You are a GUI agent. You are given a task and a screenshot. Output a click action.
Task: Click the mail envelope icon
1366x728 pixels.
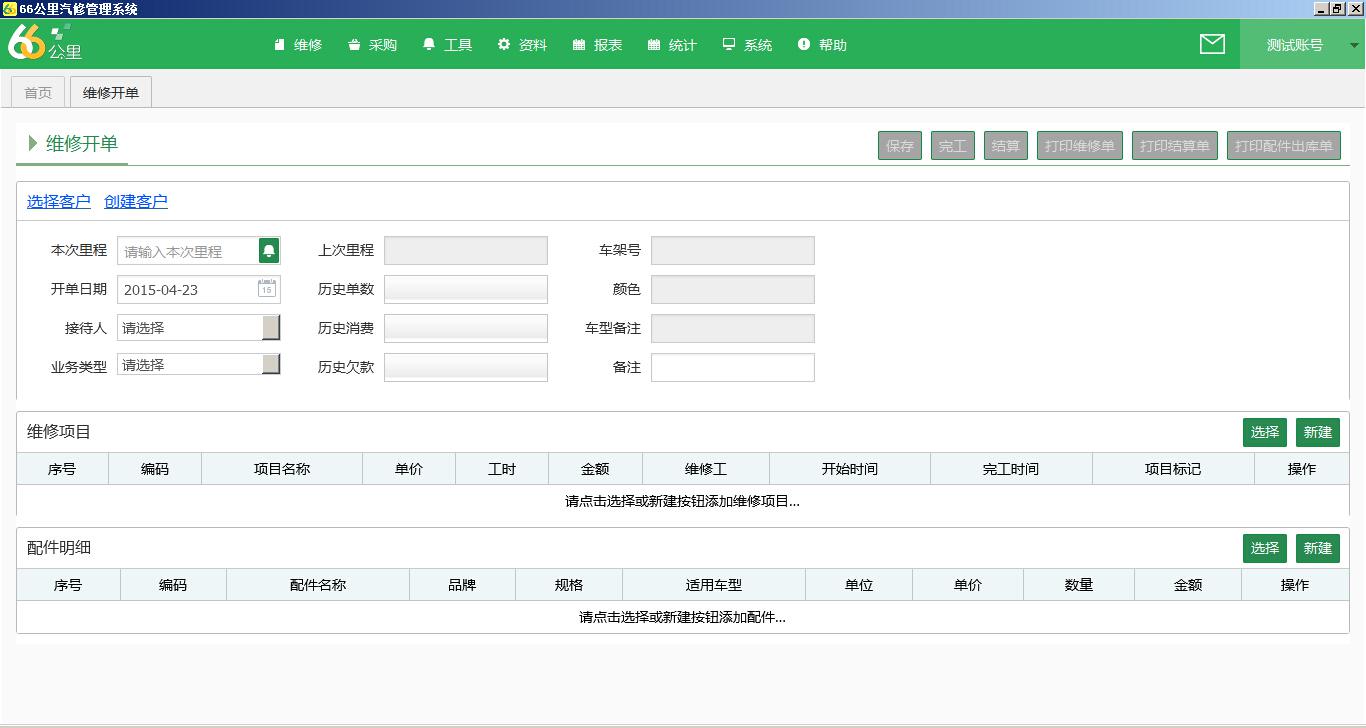click(1212, 43)
